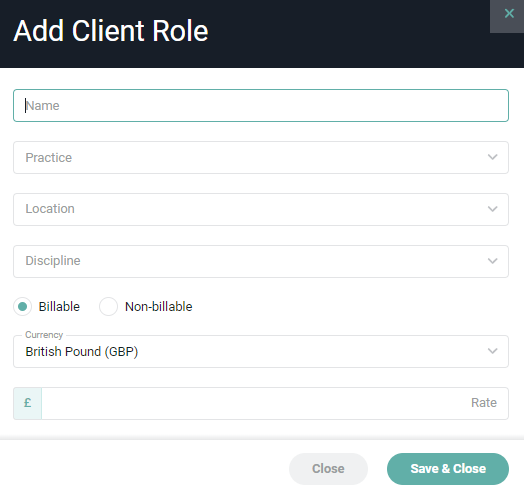The image size is (524, 486).
Task: Click the Currency floating label
Action: coord(44,335)
